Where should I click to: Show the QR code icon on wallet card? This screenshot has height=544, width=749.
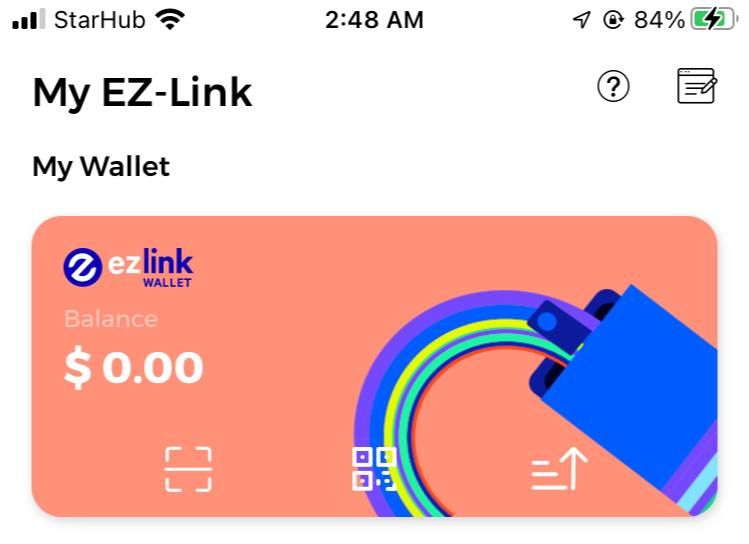374,469
